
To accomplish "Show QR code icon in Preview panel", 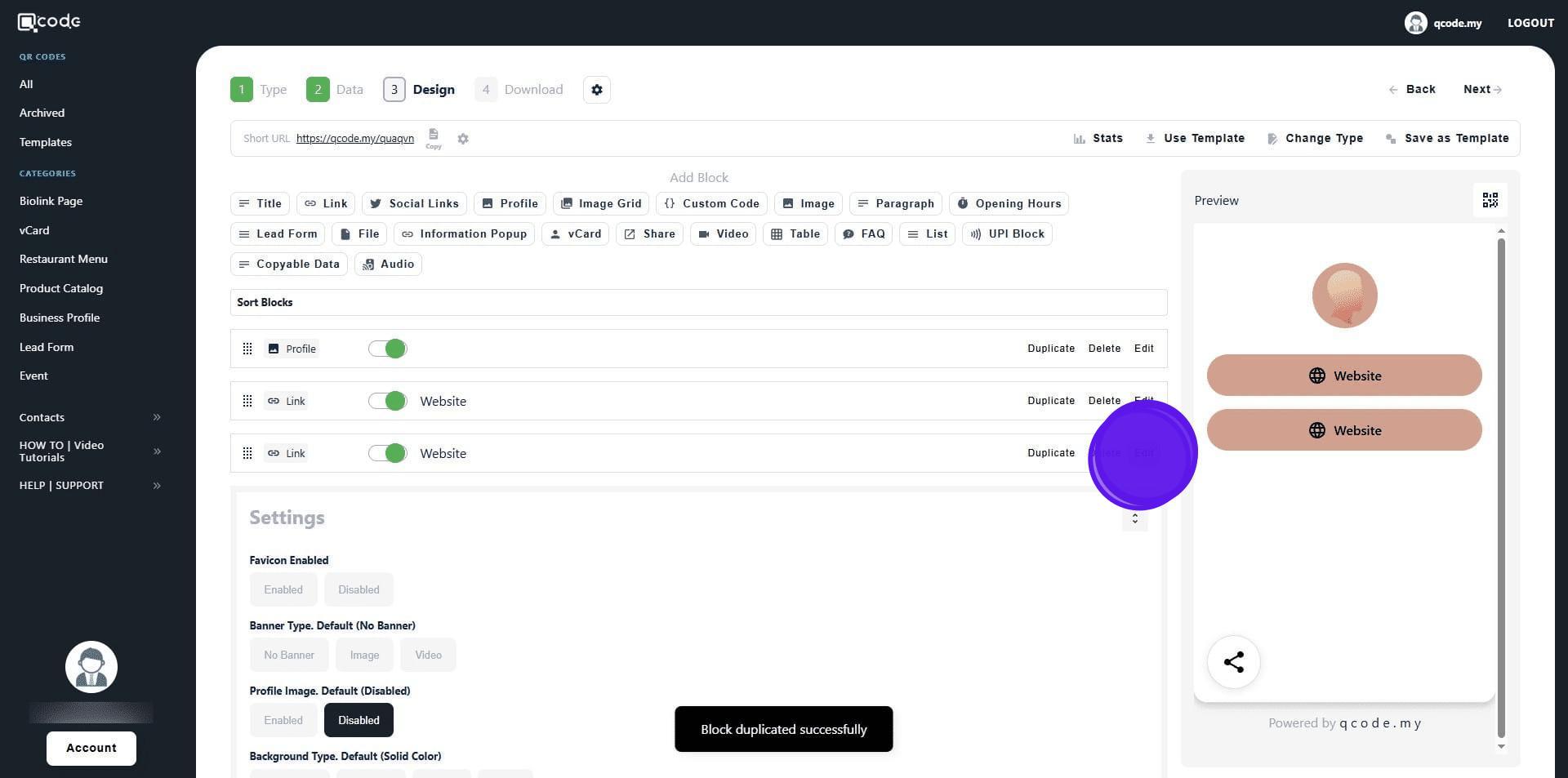I will [1490, 201].
